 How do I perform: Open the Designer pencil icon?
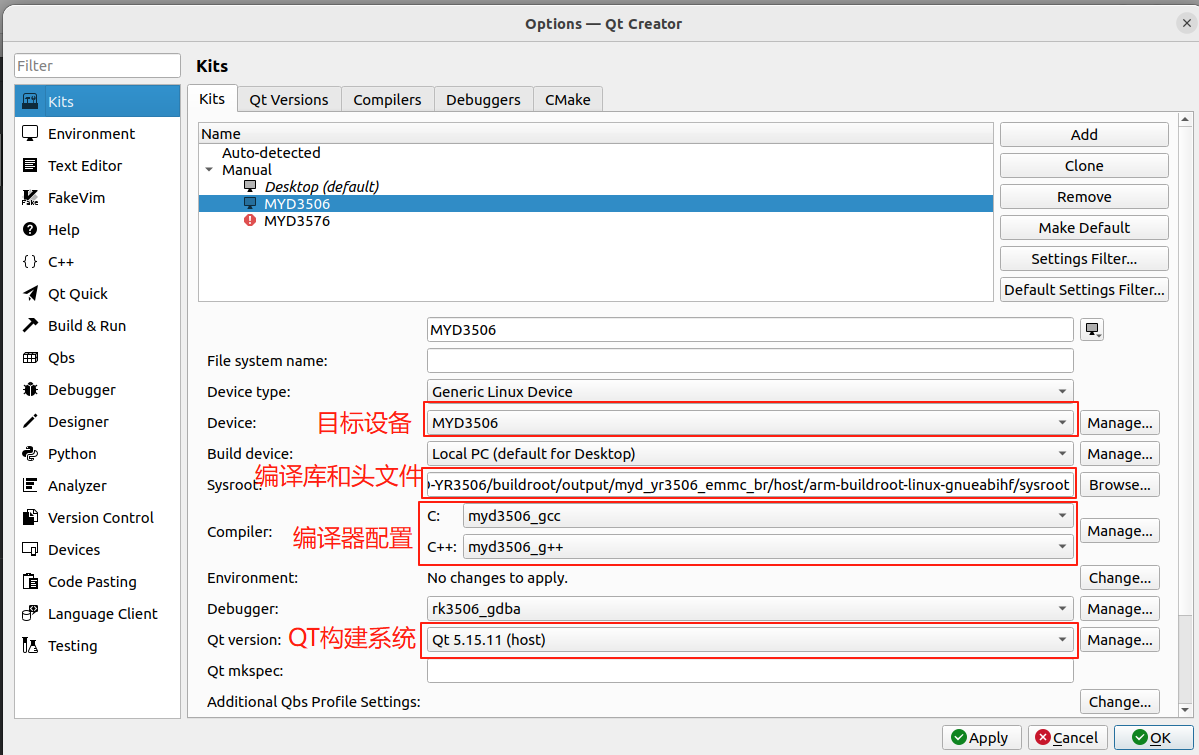pyautogui.click(x=30, y=421)
